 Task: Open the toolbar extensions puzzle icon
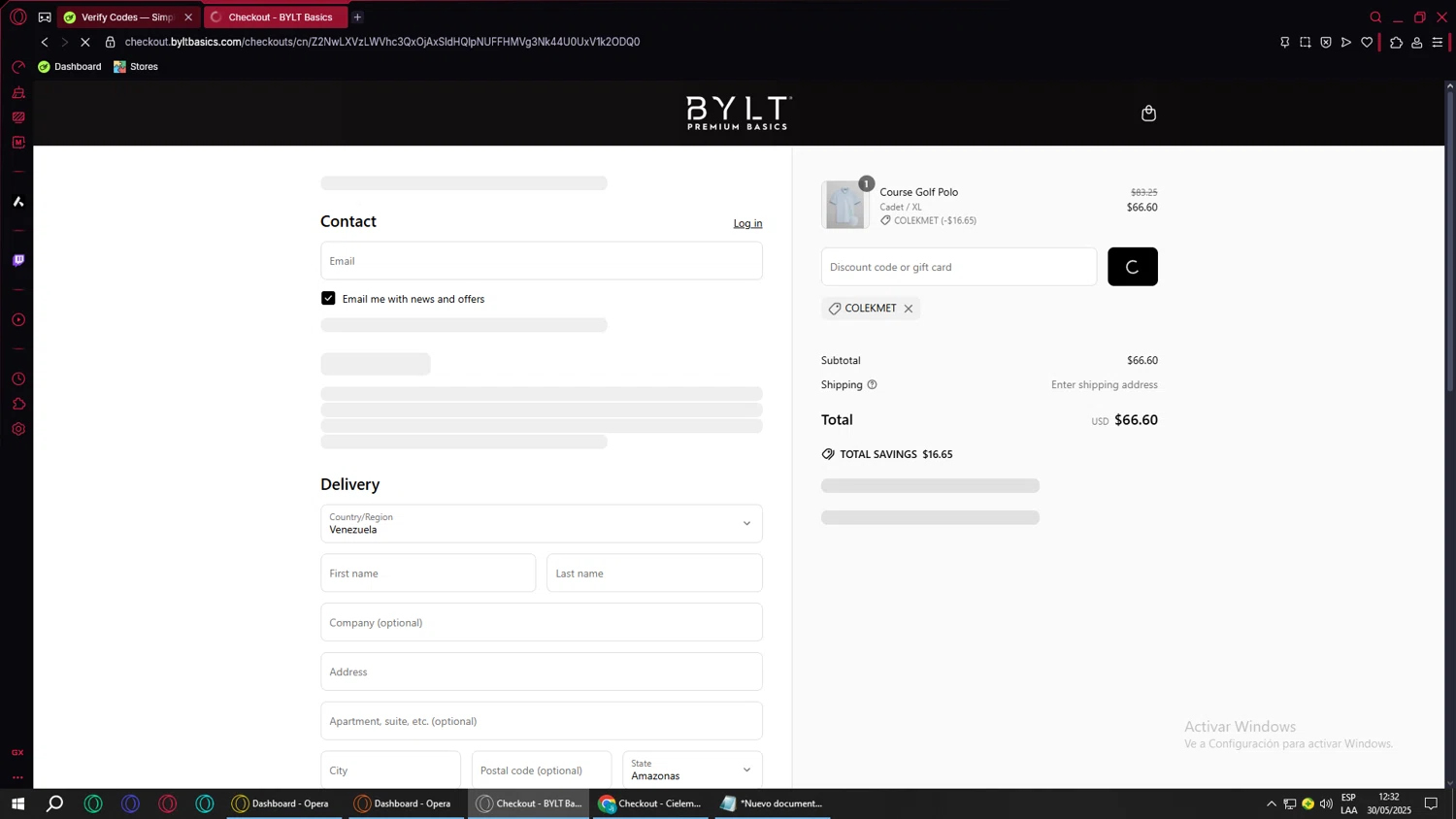click(1396, 42)
